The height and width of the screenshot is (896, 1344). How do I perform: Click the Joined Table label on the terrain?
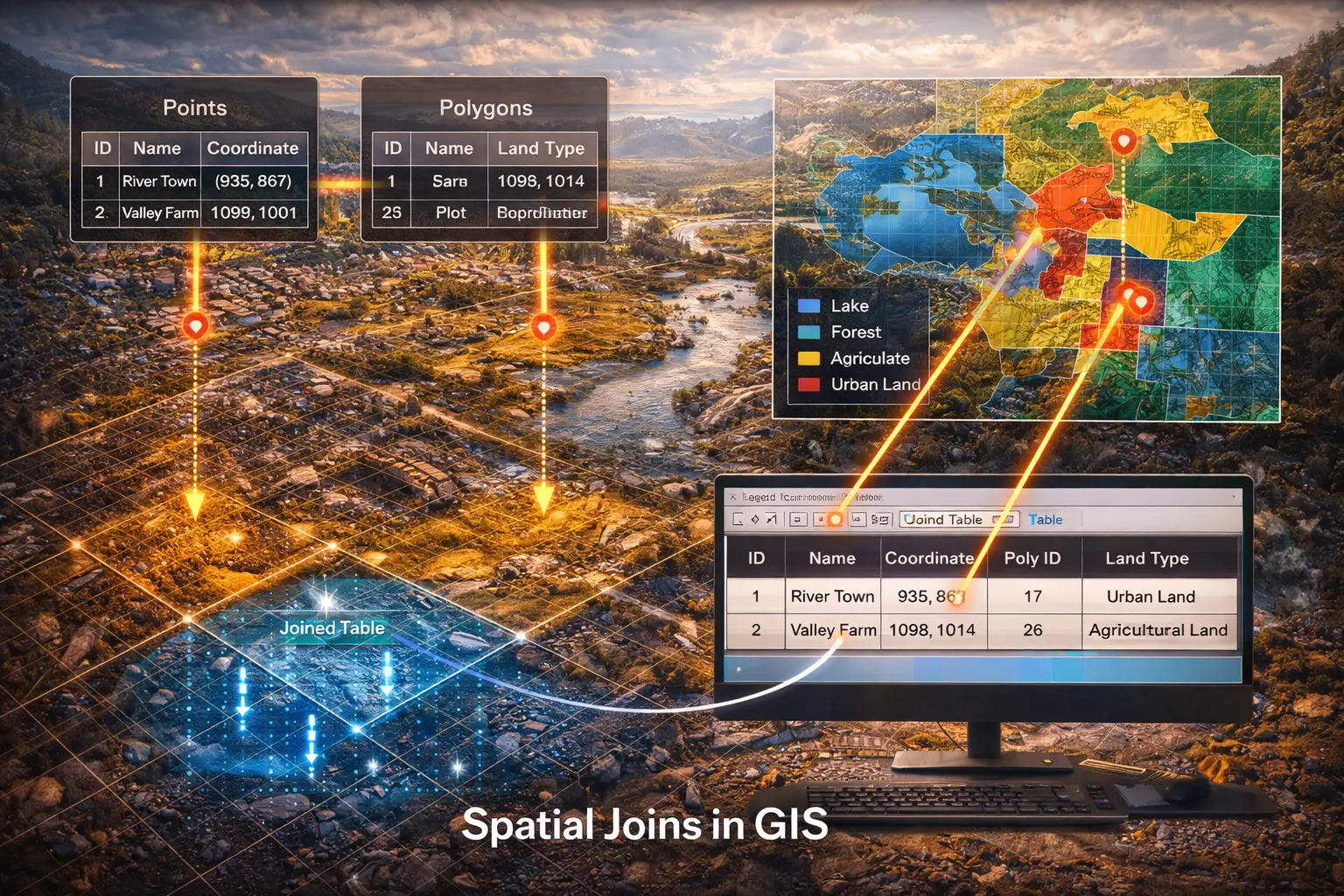coord(332,628)
